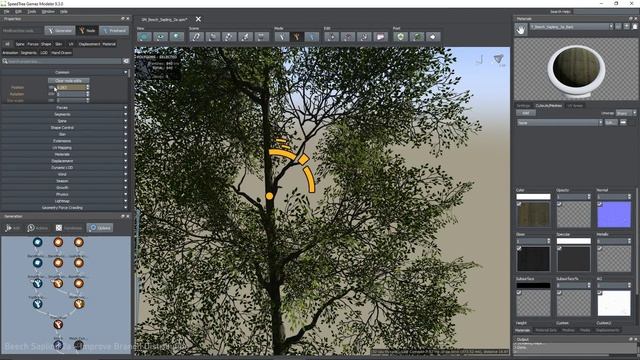Click third Edit group toolbar icon
This screenshot has width=640, height=360.
click(364, 37)
